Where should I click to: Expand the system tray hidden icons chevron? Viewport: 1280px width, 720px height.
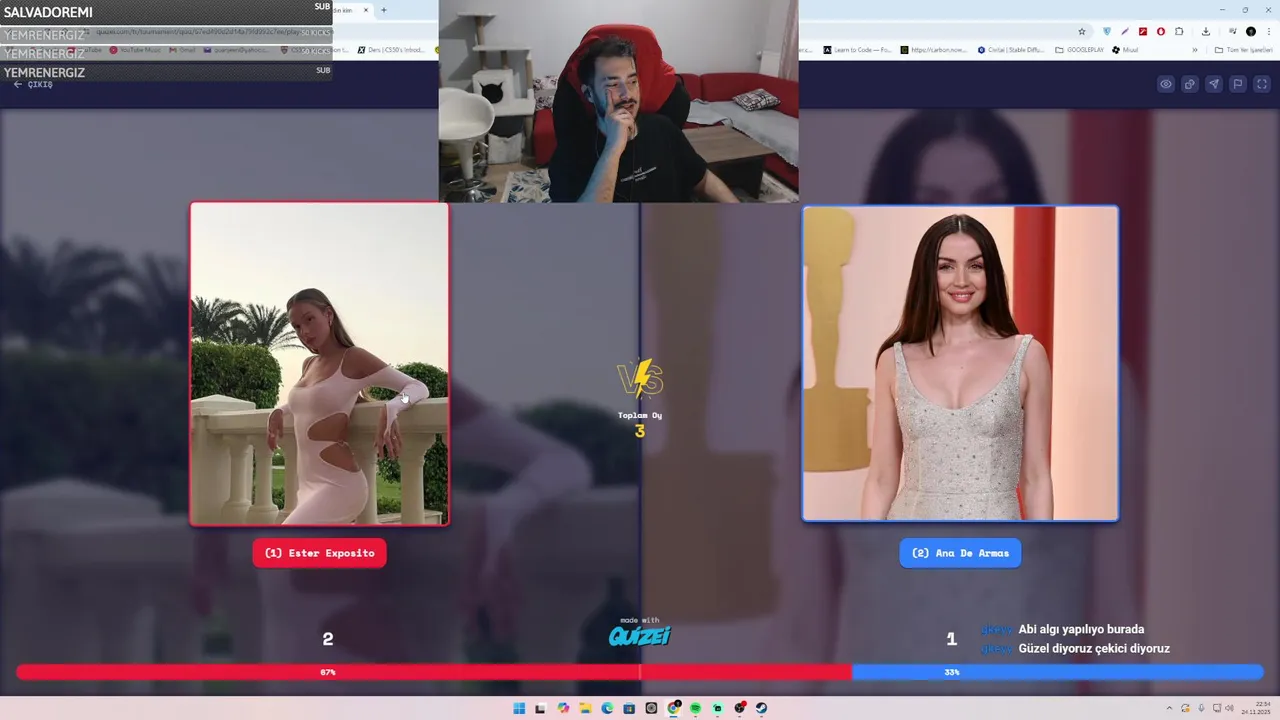point(1169,708)
